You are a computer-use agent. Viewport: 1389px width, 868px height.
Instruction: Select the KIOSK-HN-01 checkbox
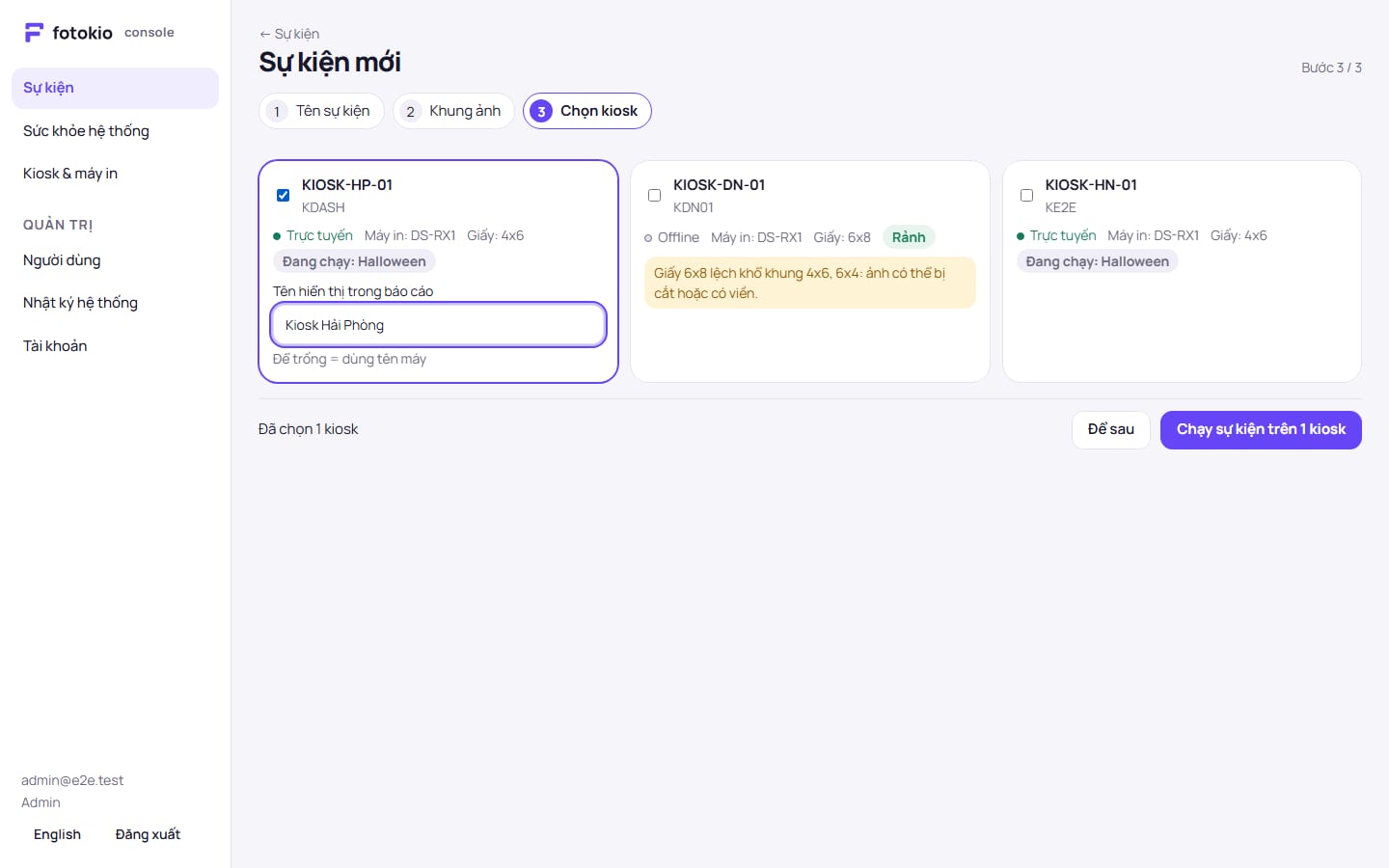(1026, 195)
